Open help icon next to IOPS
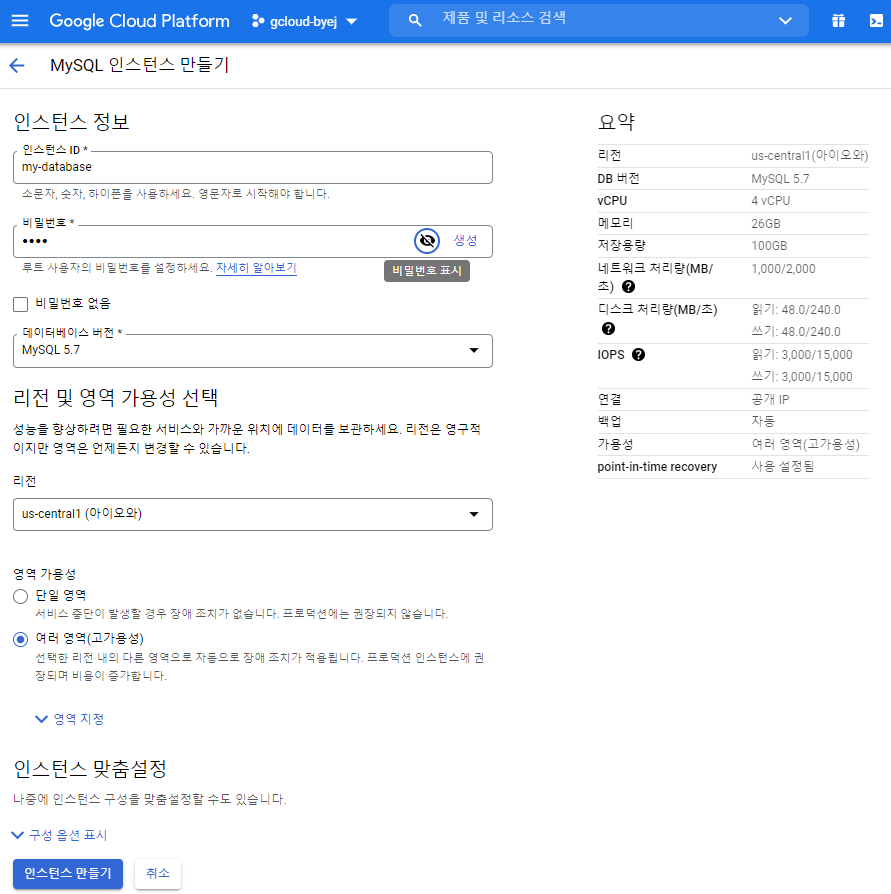891x894 pixels. pos(638,355)
